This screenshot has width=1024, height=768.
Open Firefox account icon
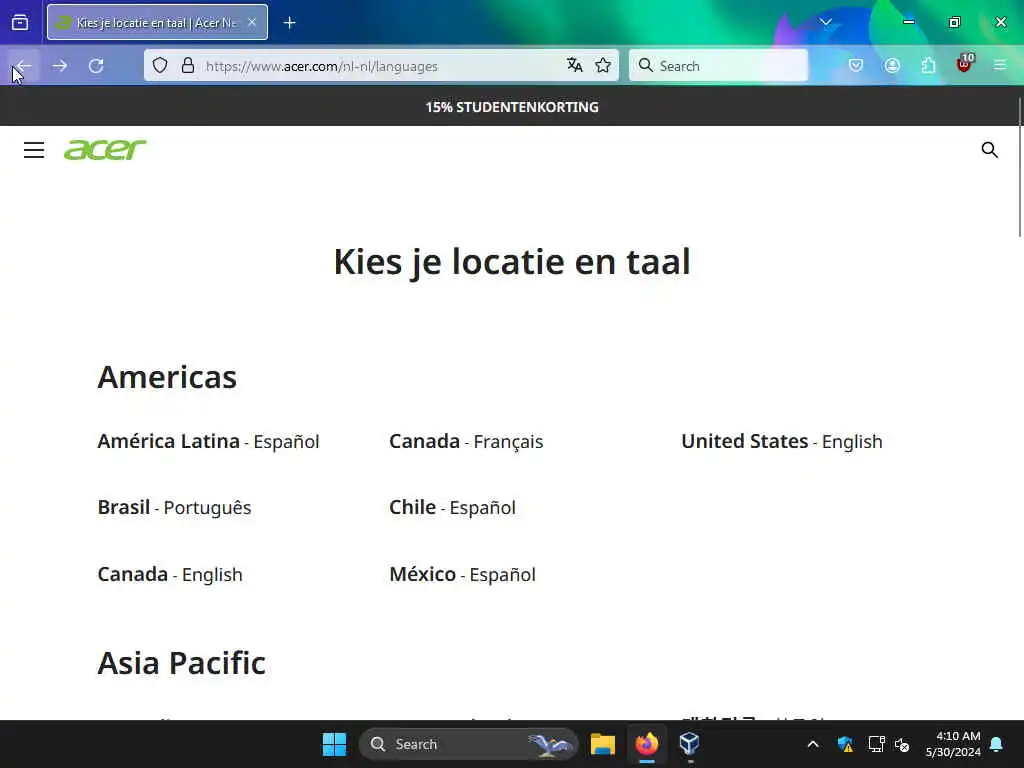pyautogui.click(x=892, y=65)
